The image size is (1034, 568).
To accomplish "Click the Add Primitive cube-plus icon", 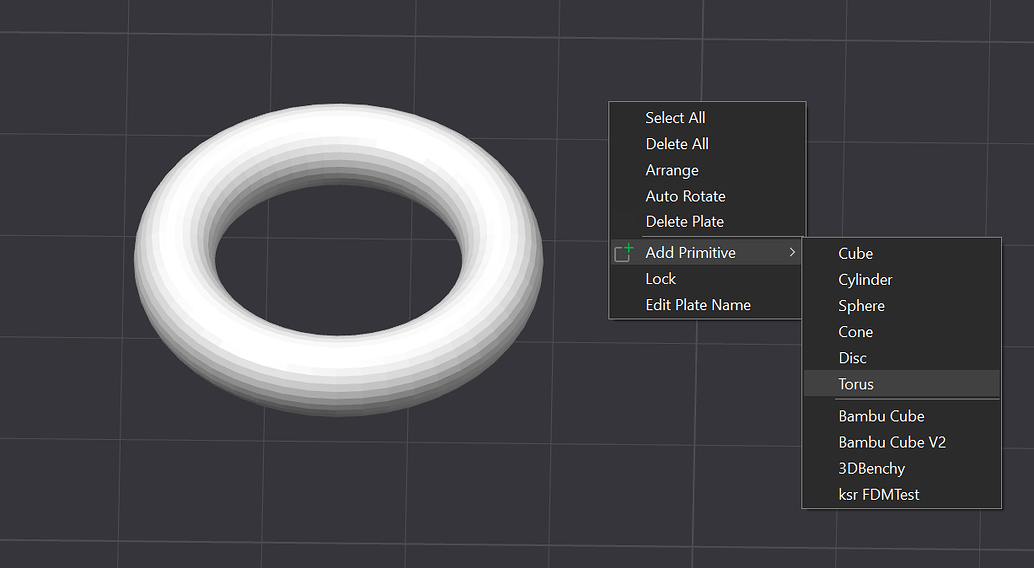I will pos(623,253).
